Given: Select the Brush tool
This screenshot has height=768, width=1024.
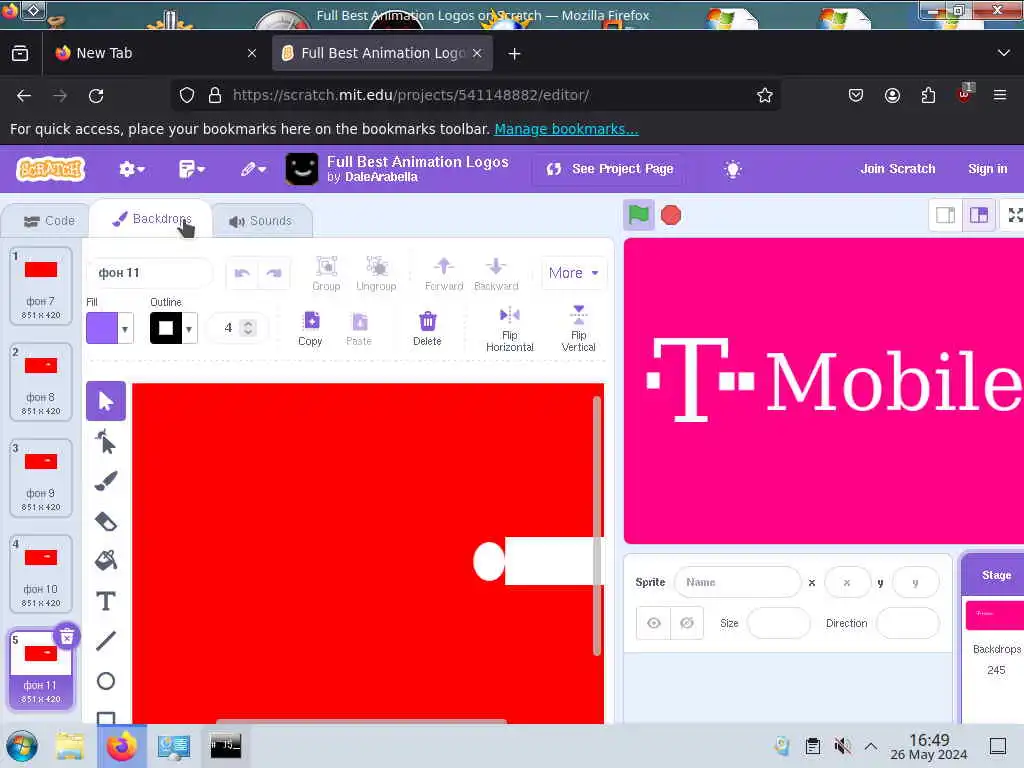Looking at the screenshot, I should coord(106,481).
